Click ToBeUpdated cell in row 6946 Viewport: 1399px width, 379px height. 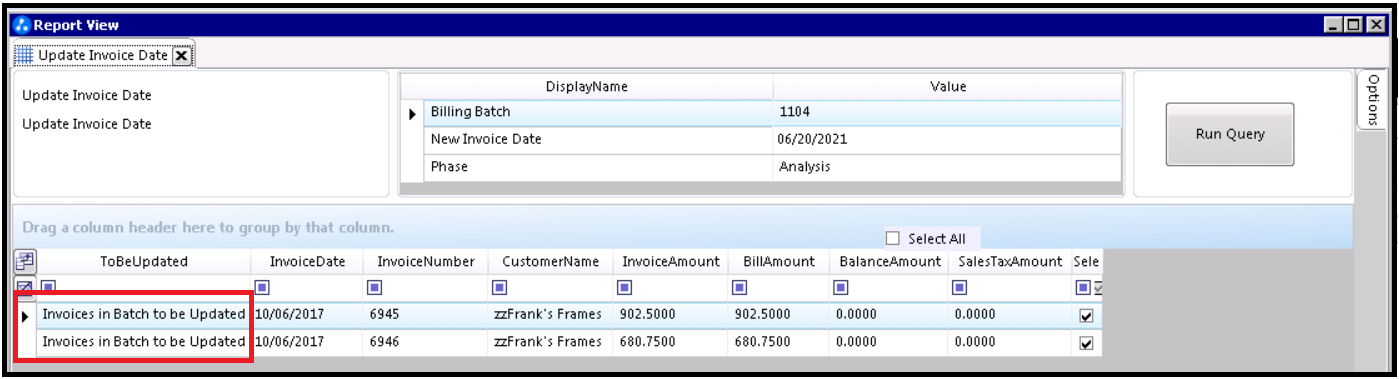tap(144, 342)
